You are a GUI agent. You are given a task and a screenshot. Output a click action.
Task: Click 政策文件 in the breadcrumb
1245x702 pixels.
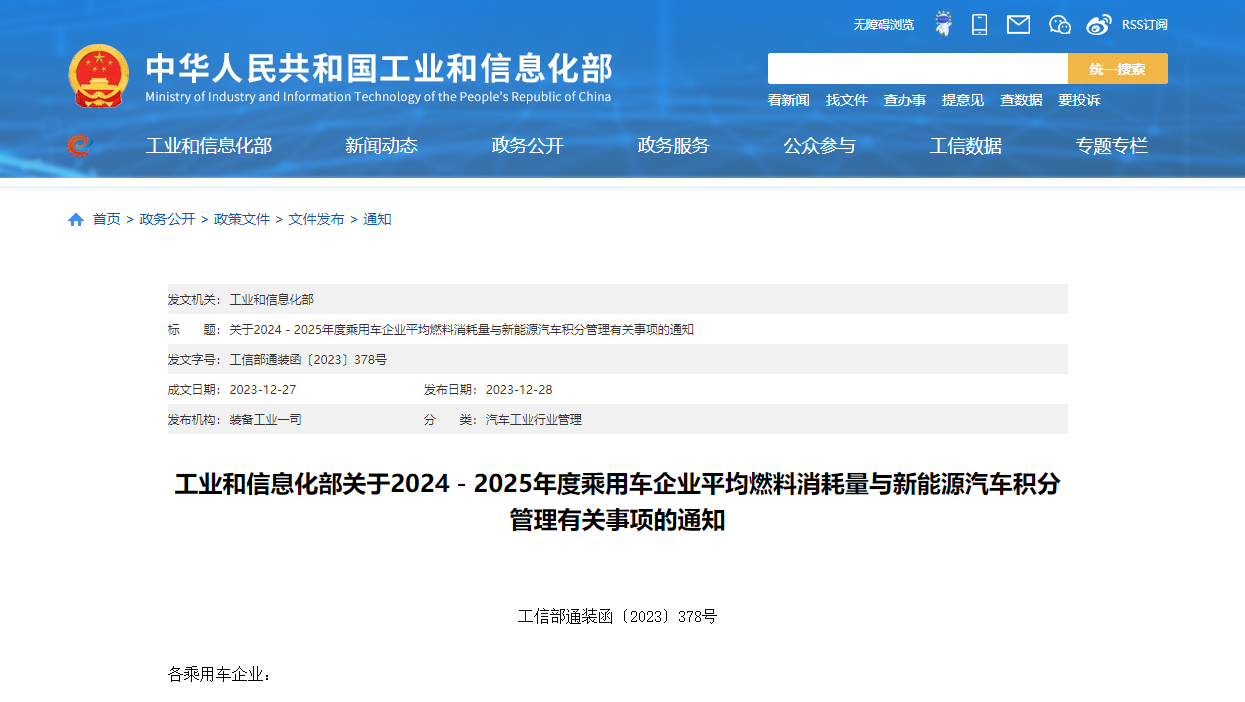pyautogui.click(x=242, y=219)
